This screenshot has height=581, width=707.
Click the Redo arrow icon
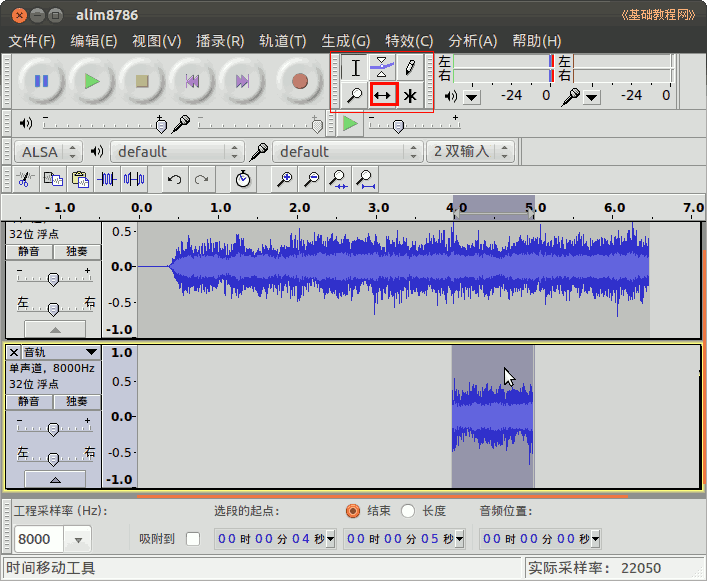point(202,179)
